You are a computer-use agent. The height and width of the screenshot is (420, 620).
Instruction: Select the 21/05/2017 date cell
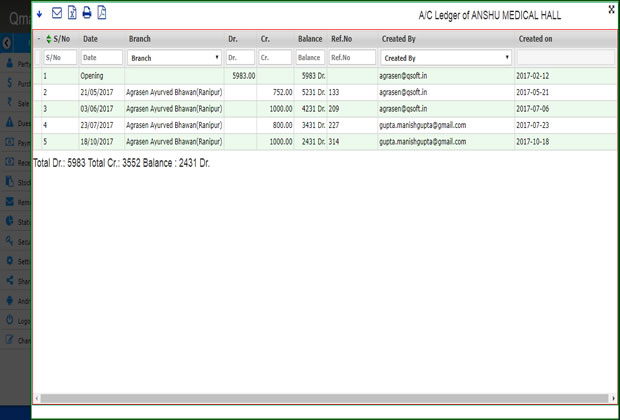(x=102, y=93)
